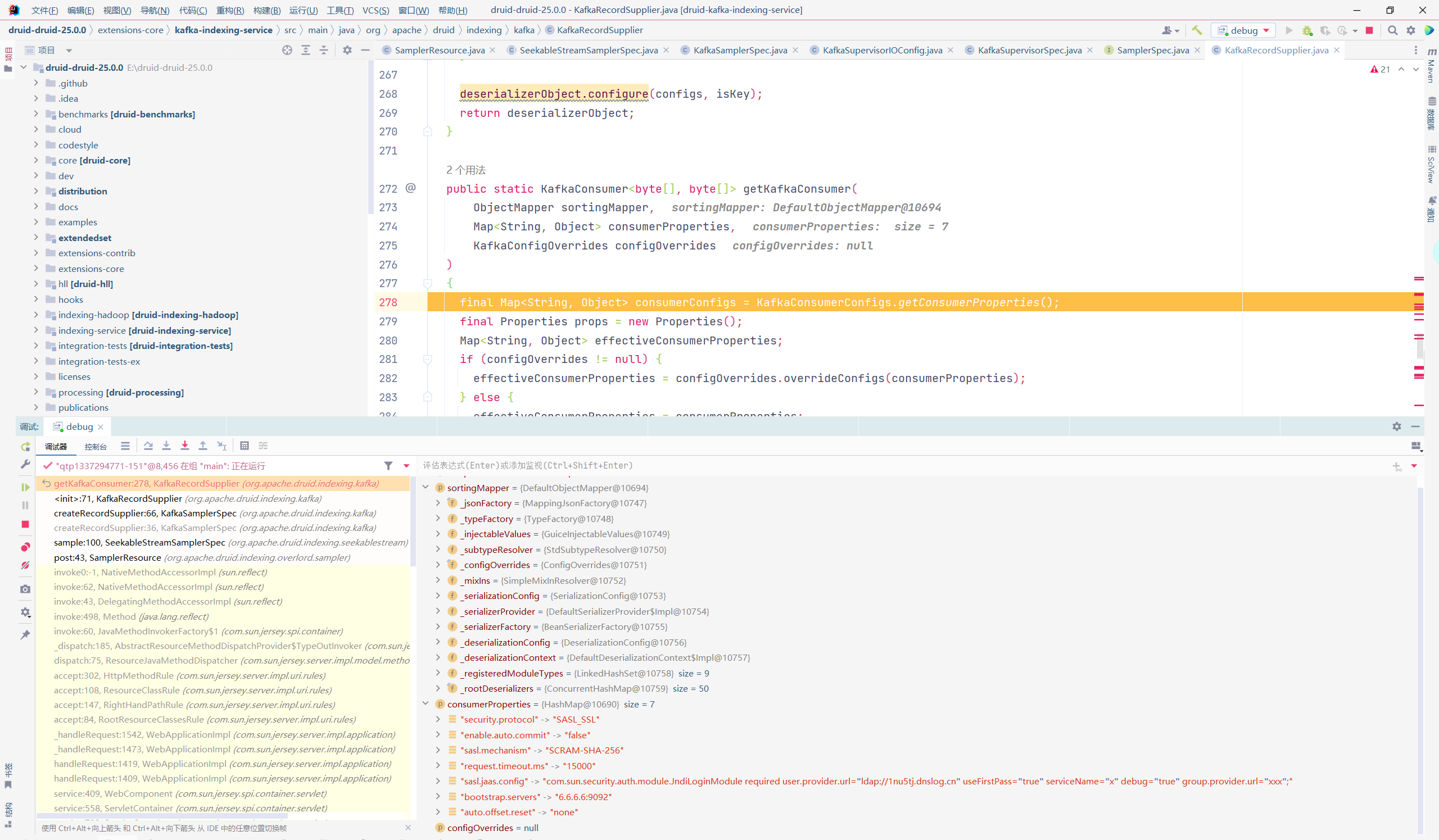1439x840 pixels.
Task: Switch to the KafkaSamplerSpec.java editor tab
Action: click(x=740, y=50)
